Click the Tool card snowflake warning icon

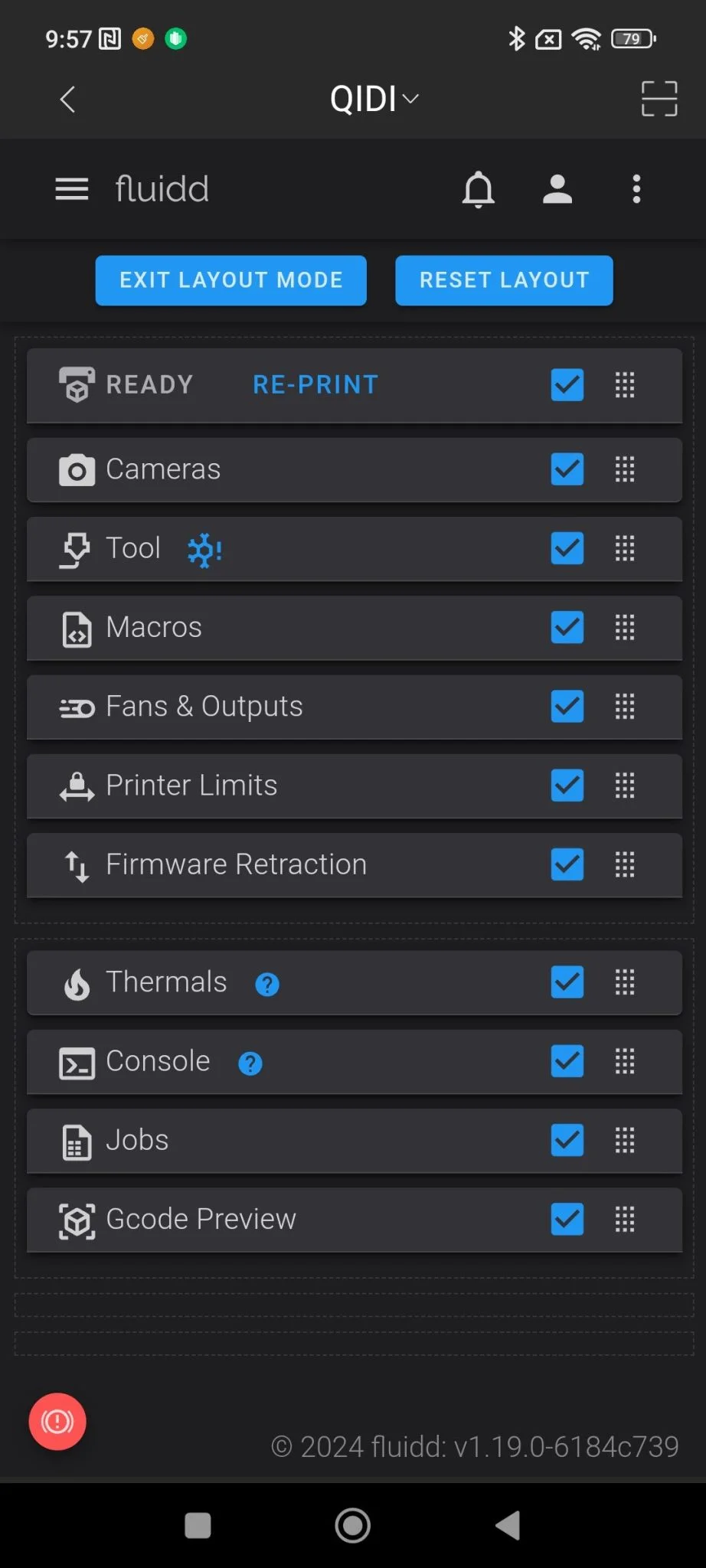click(x=205, y=550)
